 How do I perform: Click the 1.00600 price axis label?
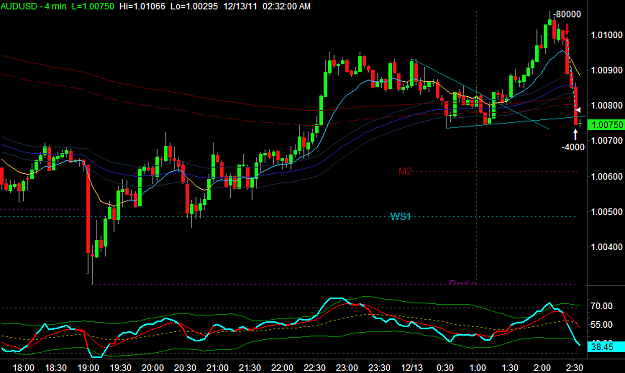[606, 176]
